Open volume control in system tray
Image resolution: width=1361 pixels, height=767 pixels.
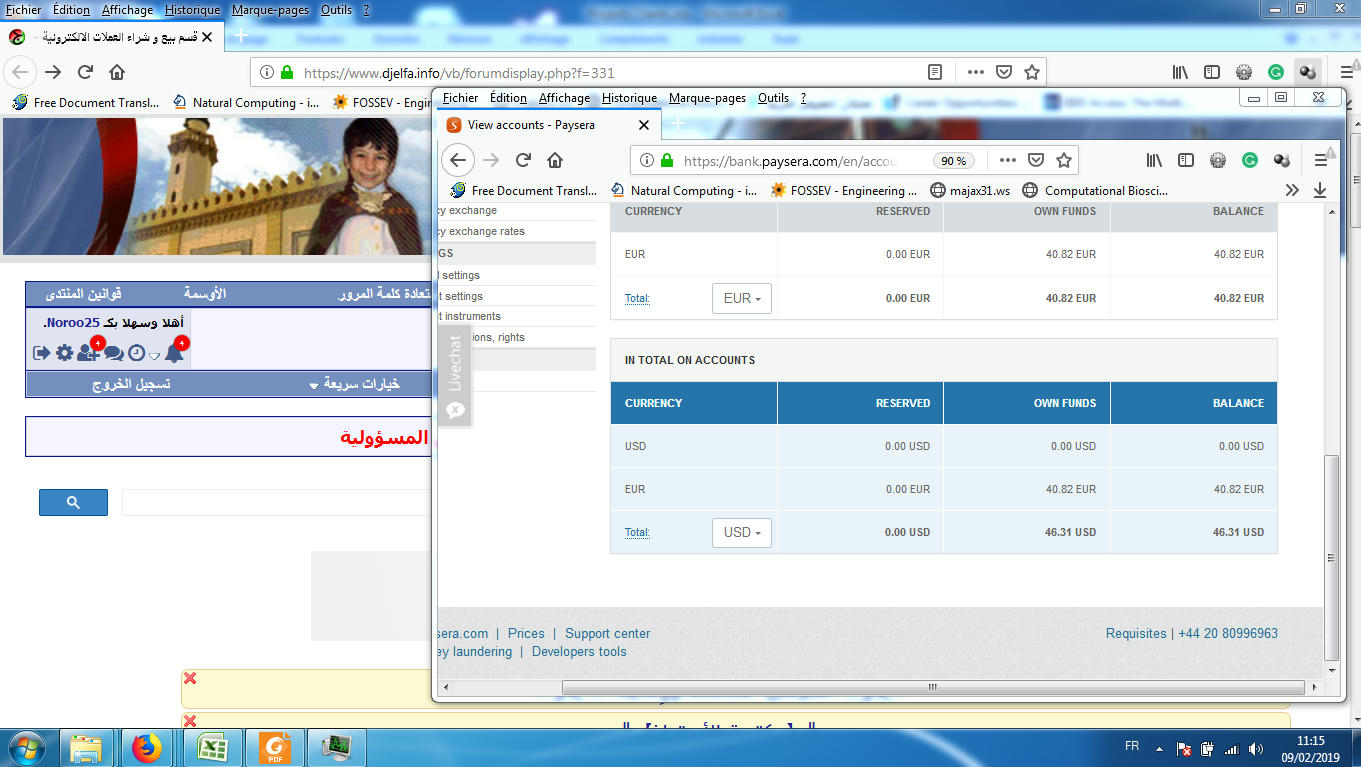pos(1258,748)
